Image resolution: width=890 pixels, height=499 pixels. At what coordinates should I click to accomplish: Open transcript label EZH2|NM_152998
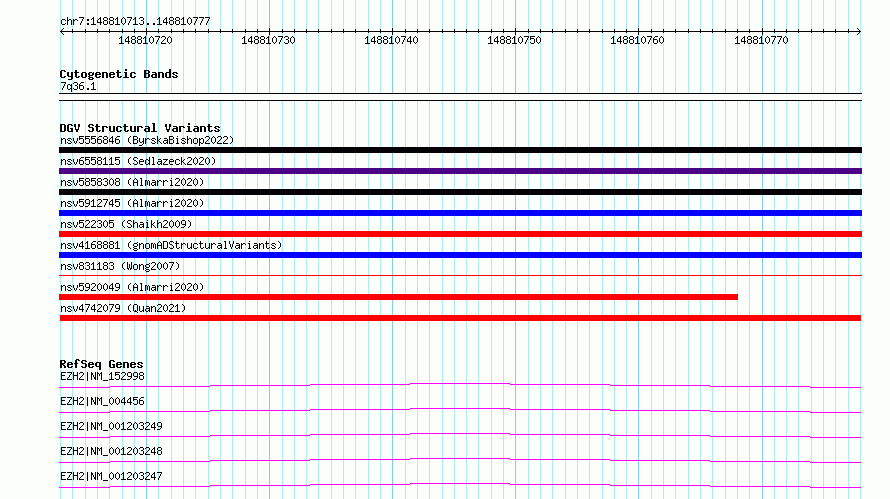pyautogui.click(x=102, y=376)
